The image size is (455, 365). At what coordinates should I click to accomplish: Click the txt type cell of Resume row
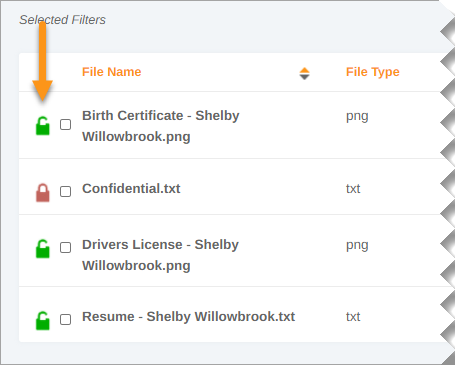click(x=353, y=317)
